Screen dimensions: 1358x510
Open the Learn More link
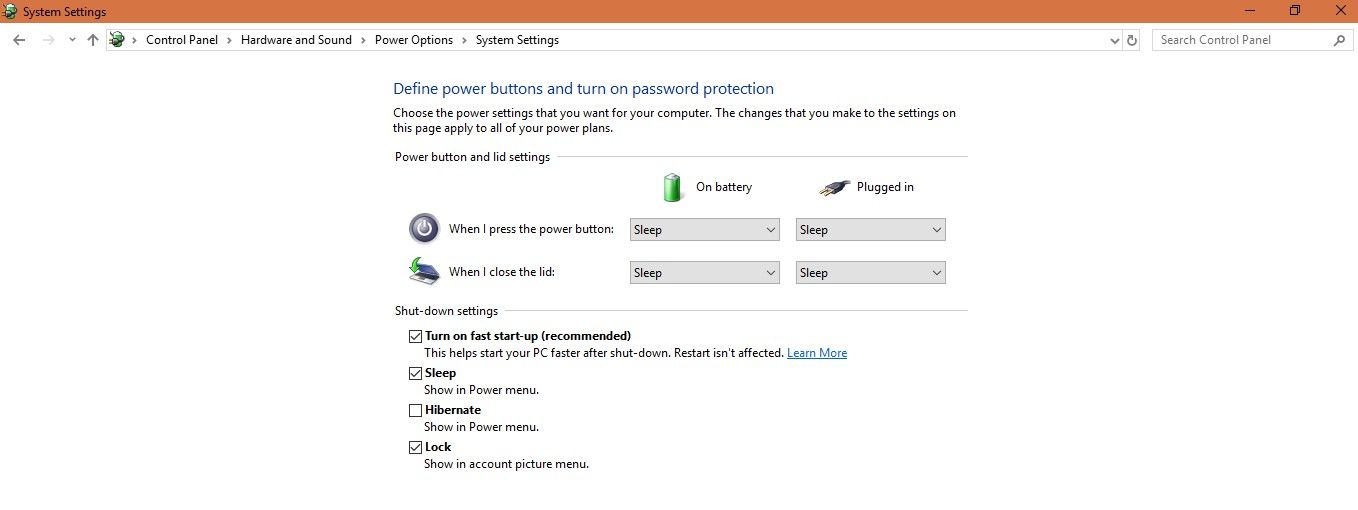coord(816,353)
